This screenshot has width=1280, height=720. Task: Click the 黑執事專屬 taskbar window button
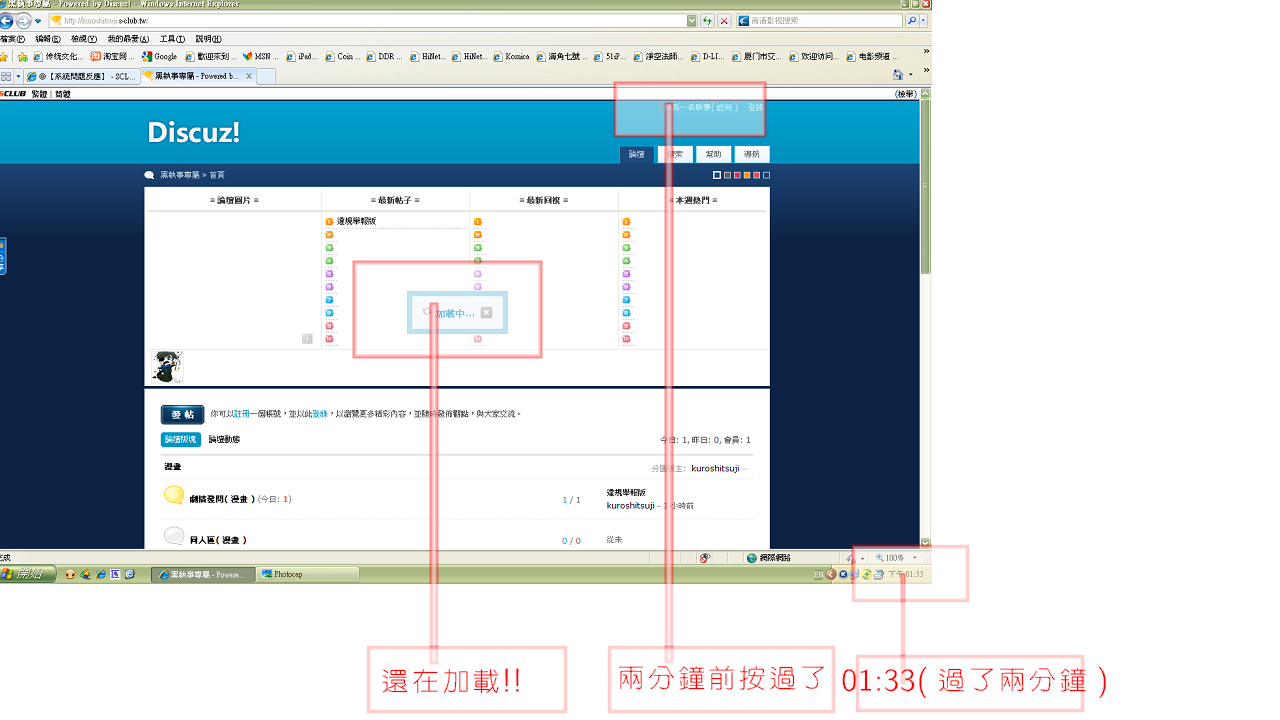202,574
